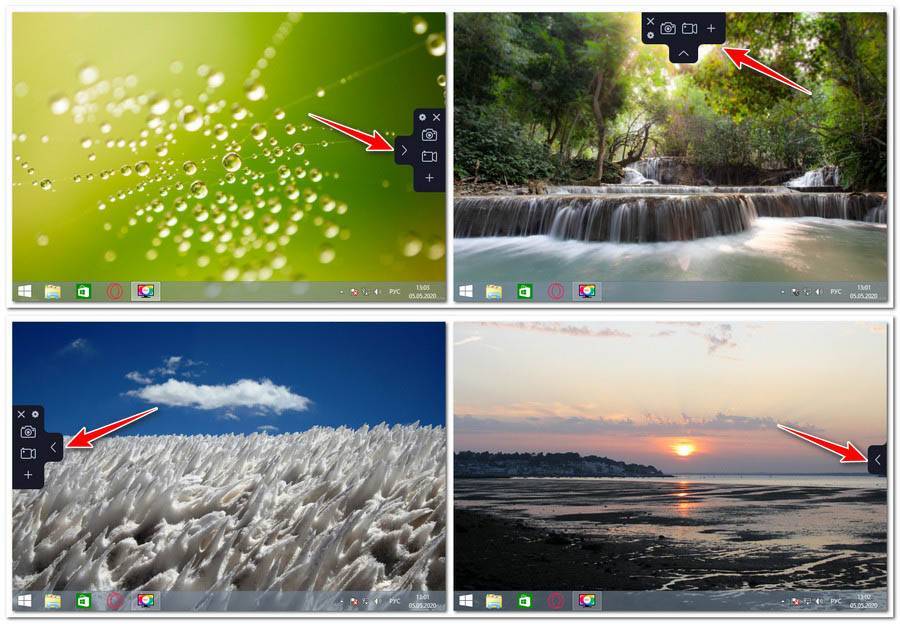
Task: Open clock showing 05.05.2020 on green dewdrop taskbar
Action: (422, 292)
